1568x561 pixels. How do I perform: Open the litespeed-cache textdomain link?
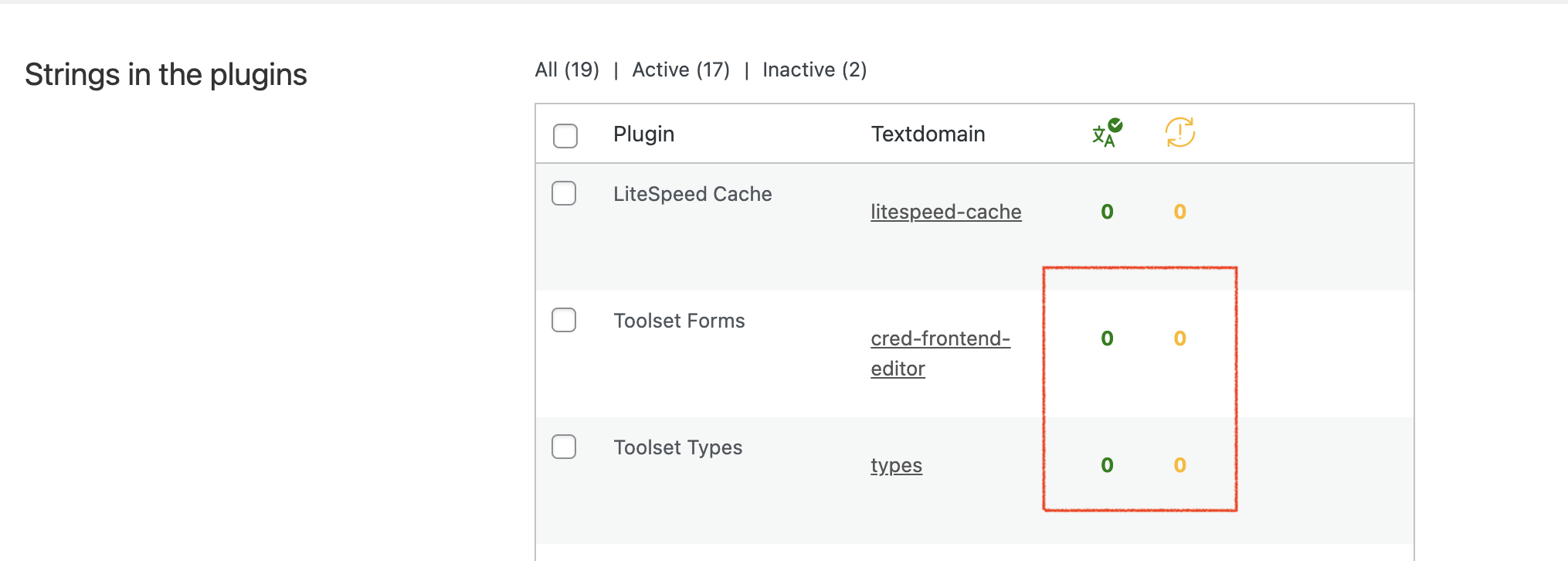(x=946, y=212)
